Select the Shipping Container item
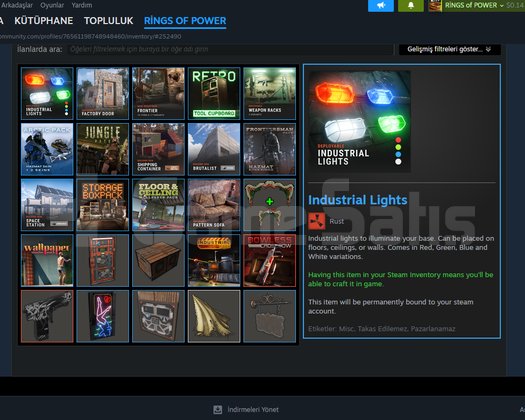Screen dimensions: 525x420 (x=158, y=149)
